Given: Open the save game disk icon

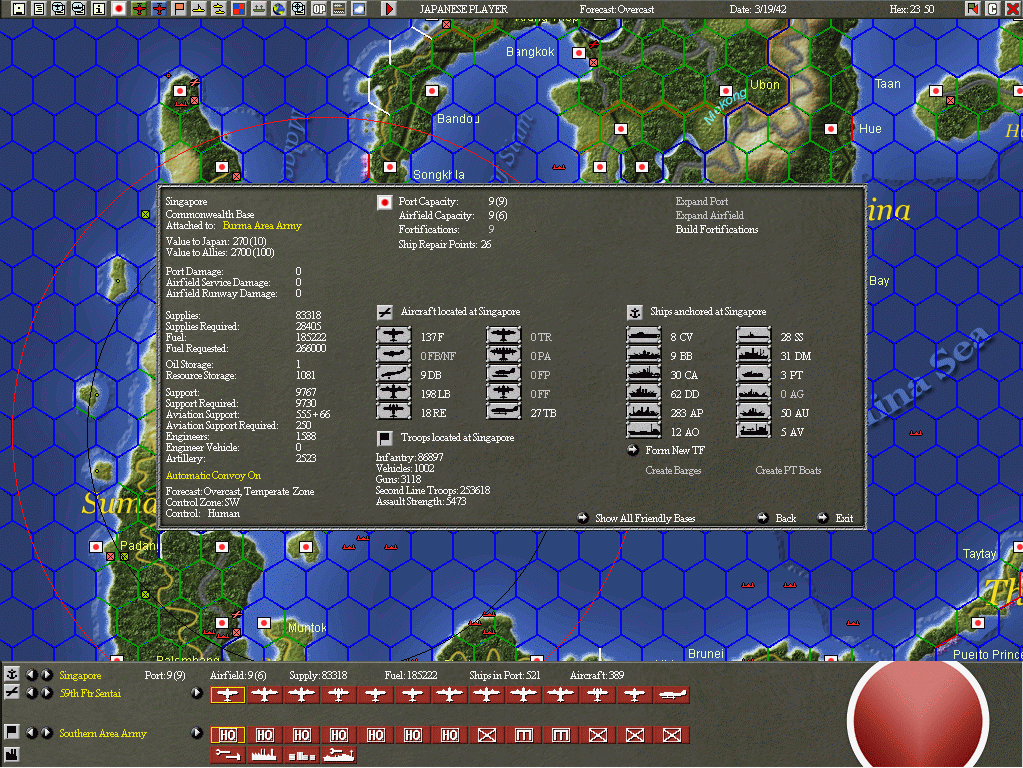Looking at the screenshot, I should click(19, 8).
